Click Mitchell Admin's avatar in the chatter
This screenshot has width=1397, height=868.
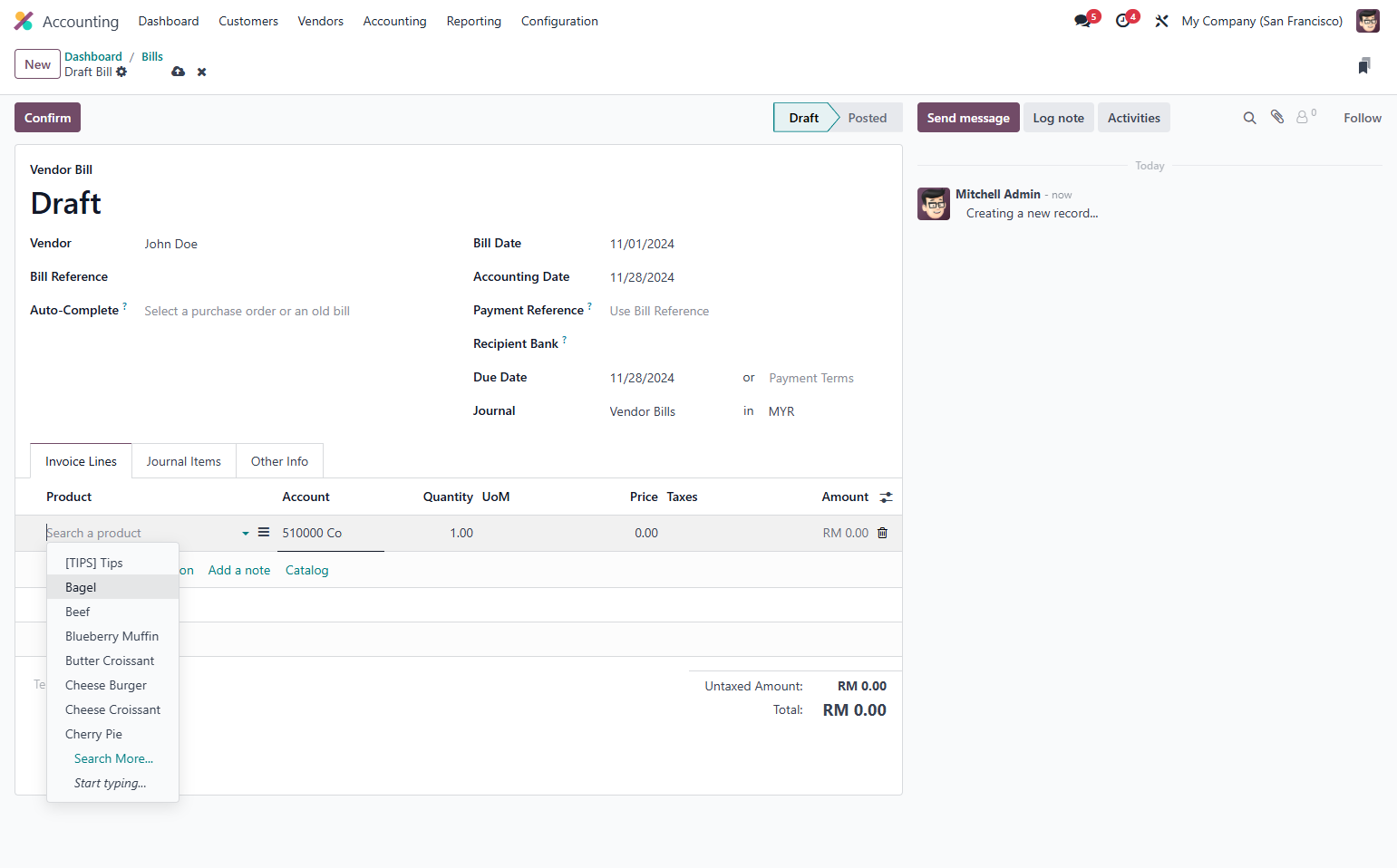pos(934,204)
